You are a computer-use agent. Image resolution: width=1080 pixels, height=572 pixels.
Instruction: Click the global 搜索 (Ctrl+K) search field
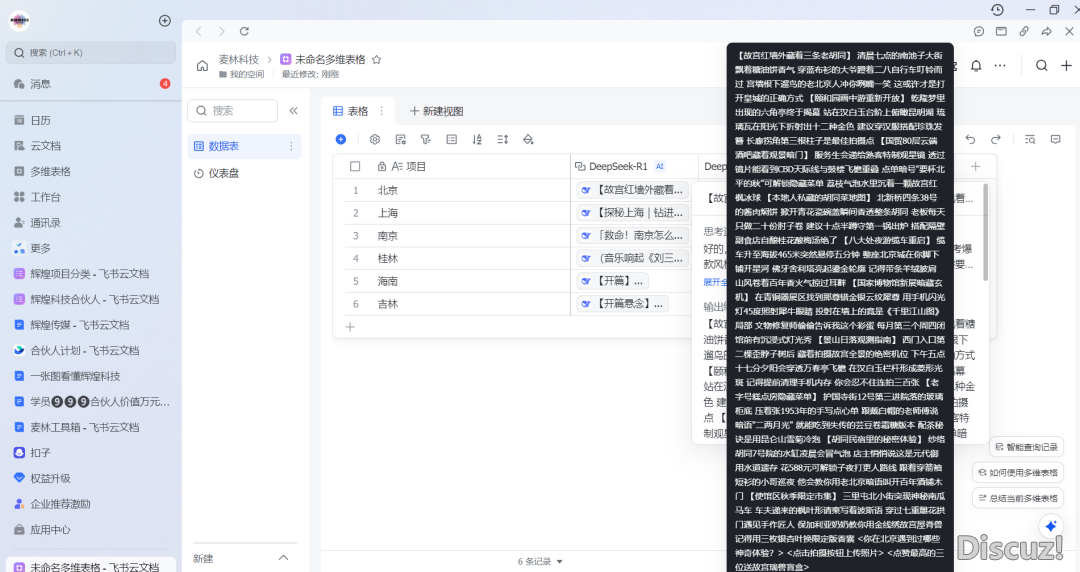(90, 52)
